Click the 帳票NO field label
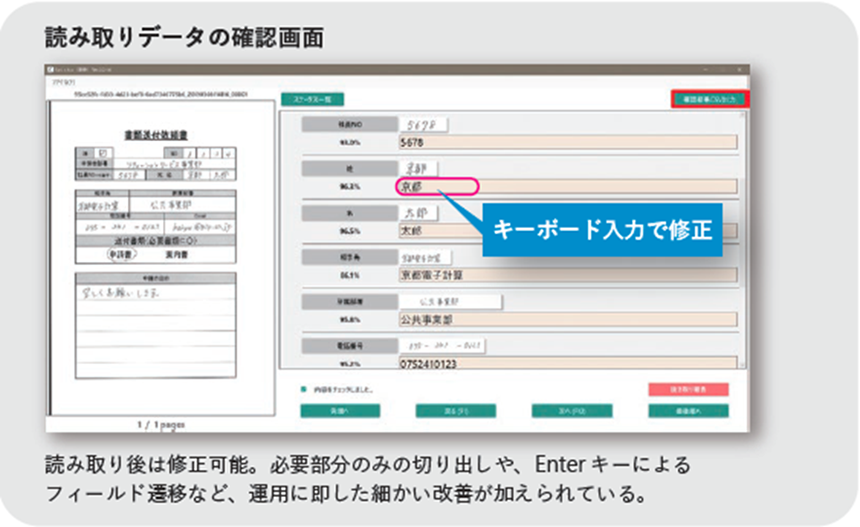This screenshot has width=860, height=527. pos(349,125)
